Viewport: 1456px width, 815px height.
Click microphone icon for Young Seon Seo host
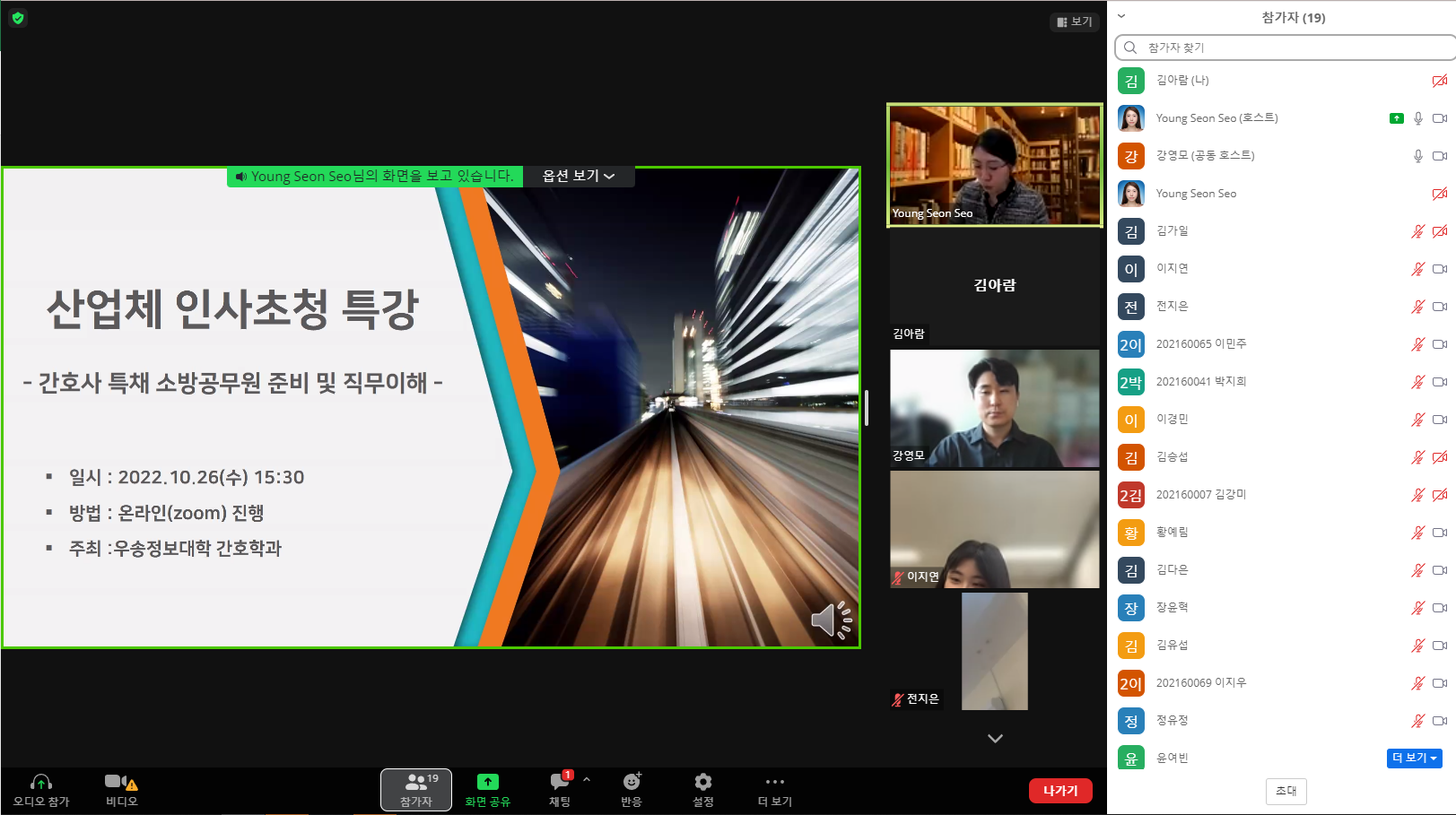tap(1418, 118)
